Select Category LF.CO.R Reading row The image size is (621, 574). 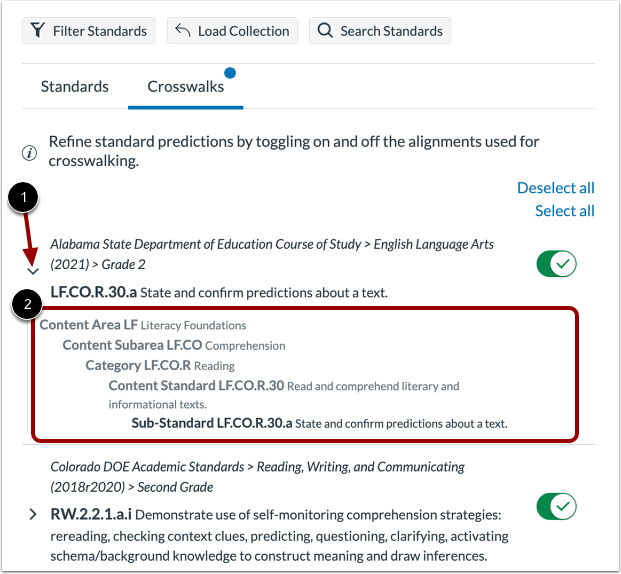(x=160, y=365)
